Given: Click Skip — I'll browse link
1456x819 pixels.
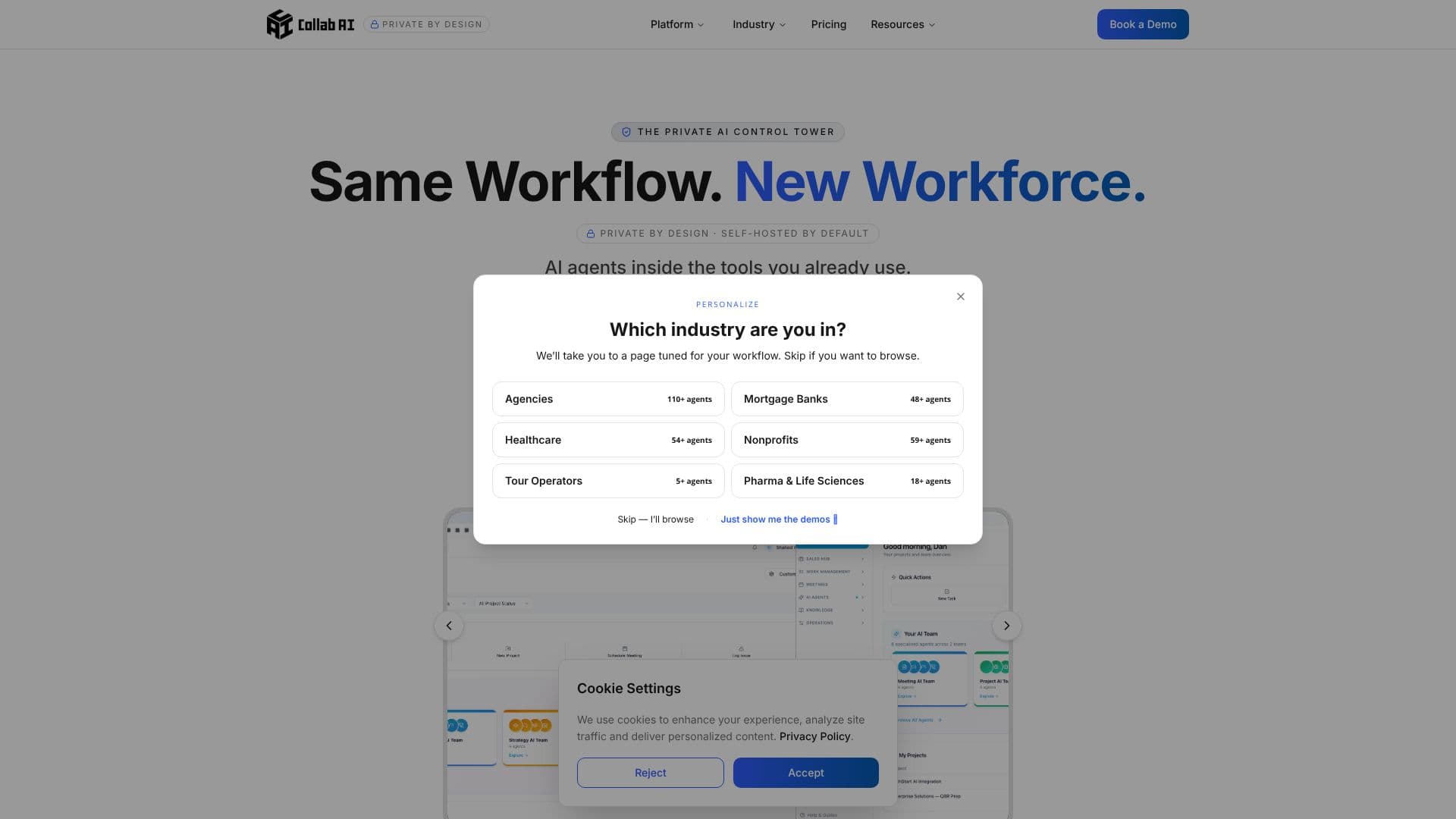Looking at the screenshot, I should click(x=655, y=519).
